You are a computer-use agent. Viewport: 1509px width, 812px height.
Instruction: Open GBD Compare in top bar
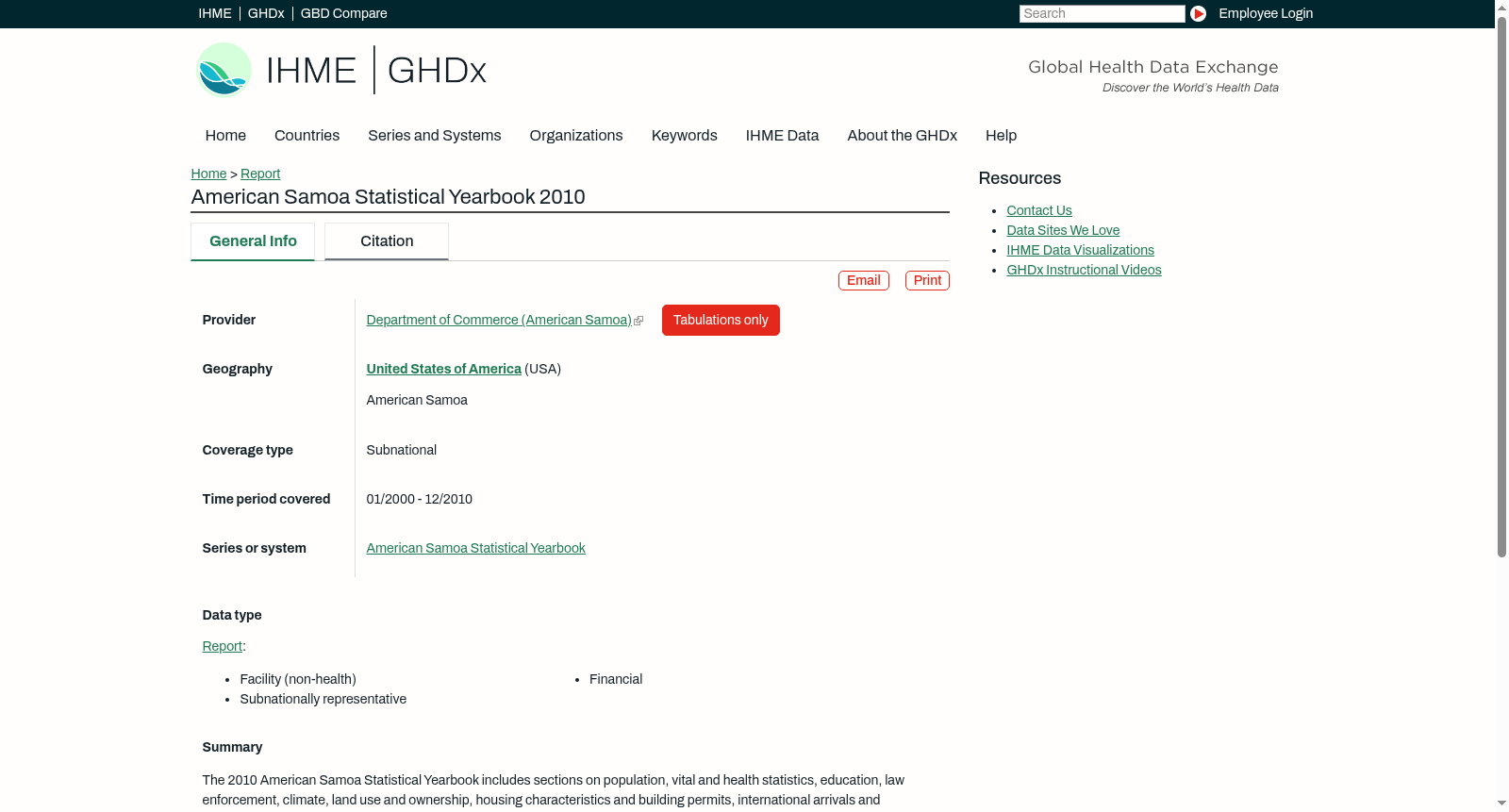(344, 13)
